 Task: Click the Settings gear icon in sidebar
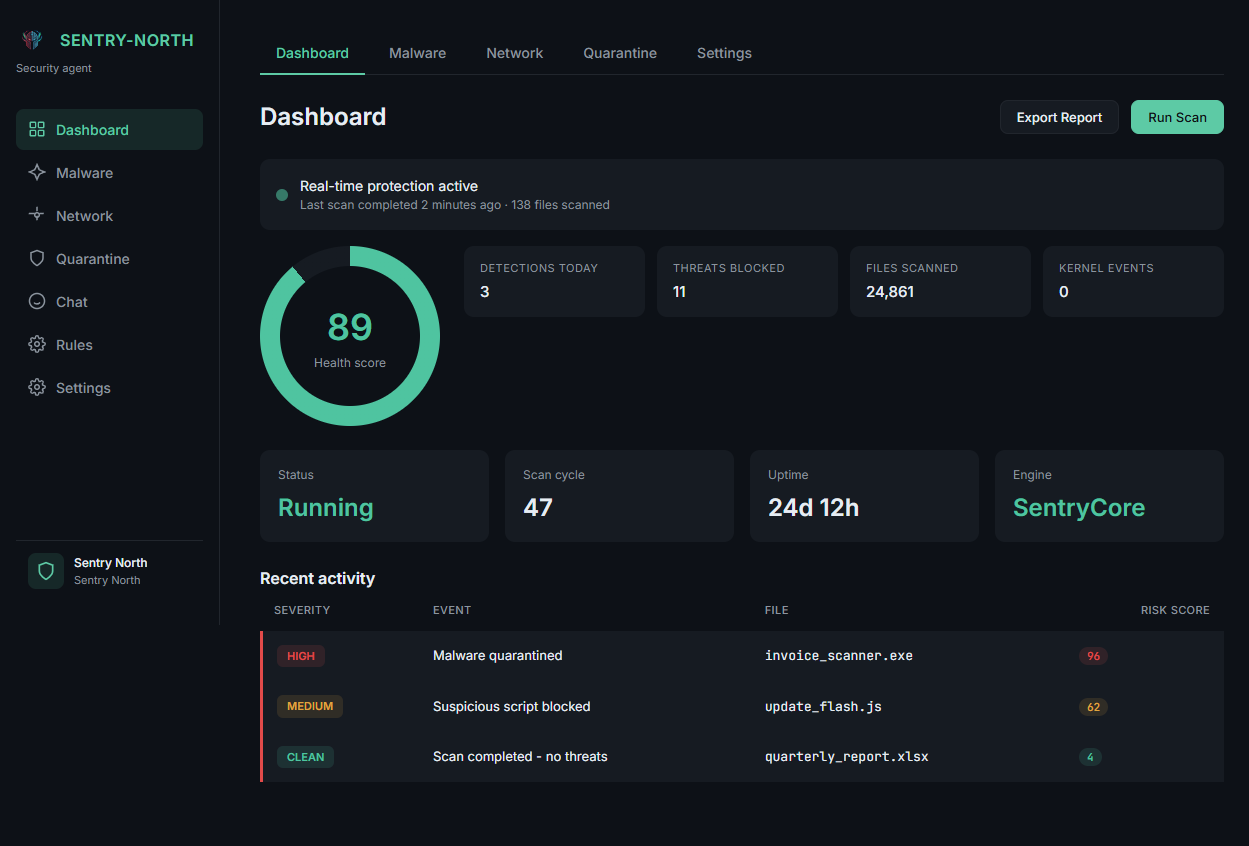tap(37, 388)
